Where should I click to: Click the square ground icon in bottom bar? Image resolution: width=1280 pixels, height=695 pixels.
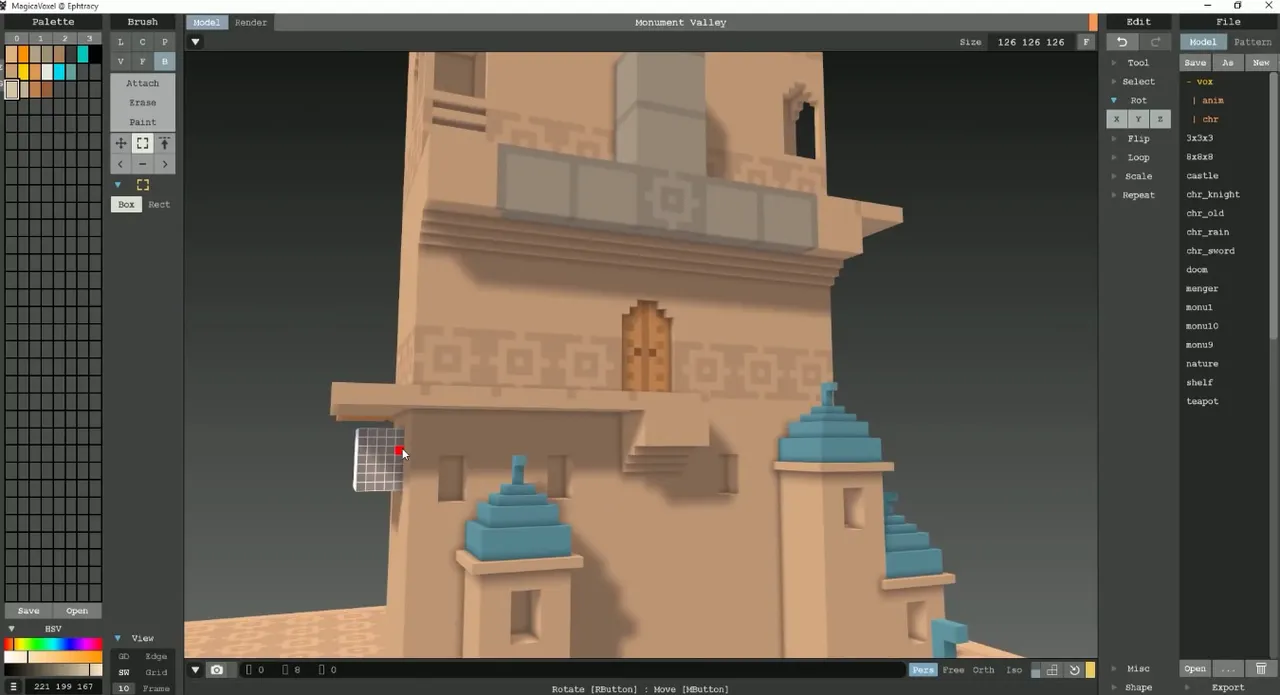tap(1036, 671)
